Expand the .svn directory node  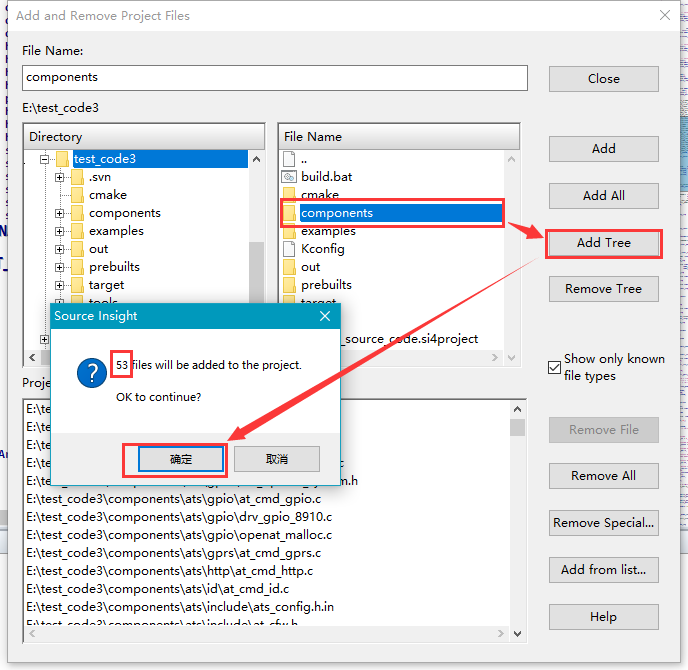point(60,177)
